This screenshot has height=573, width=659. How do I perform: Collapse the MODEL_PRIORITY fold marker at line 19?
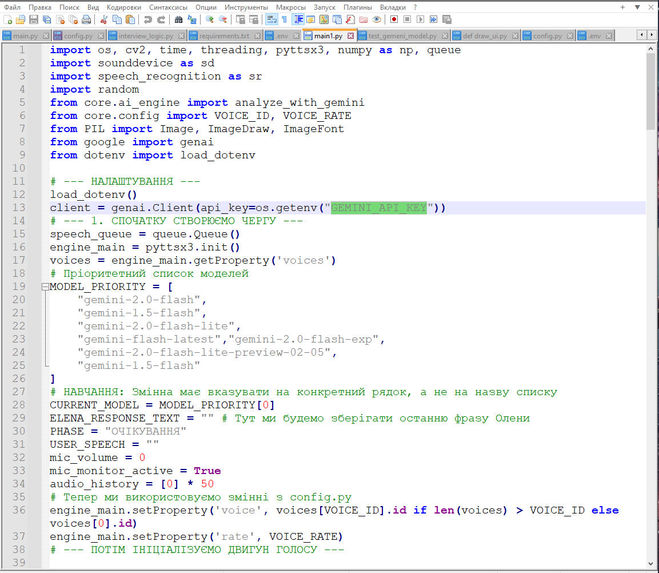[45, 287]
